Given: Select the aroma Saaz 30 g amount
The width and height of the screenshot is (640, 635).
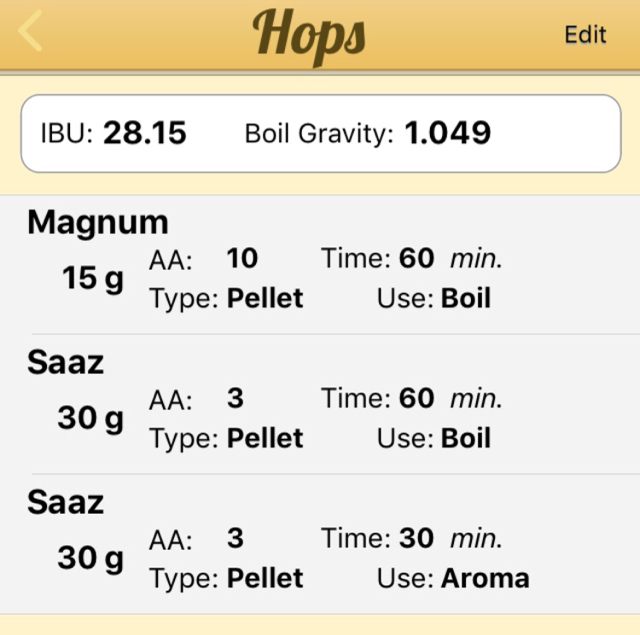Looking at the screenshot, I should click(x=90, y=558).
